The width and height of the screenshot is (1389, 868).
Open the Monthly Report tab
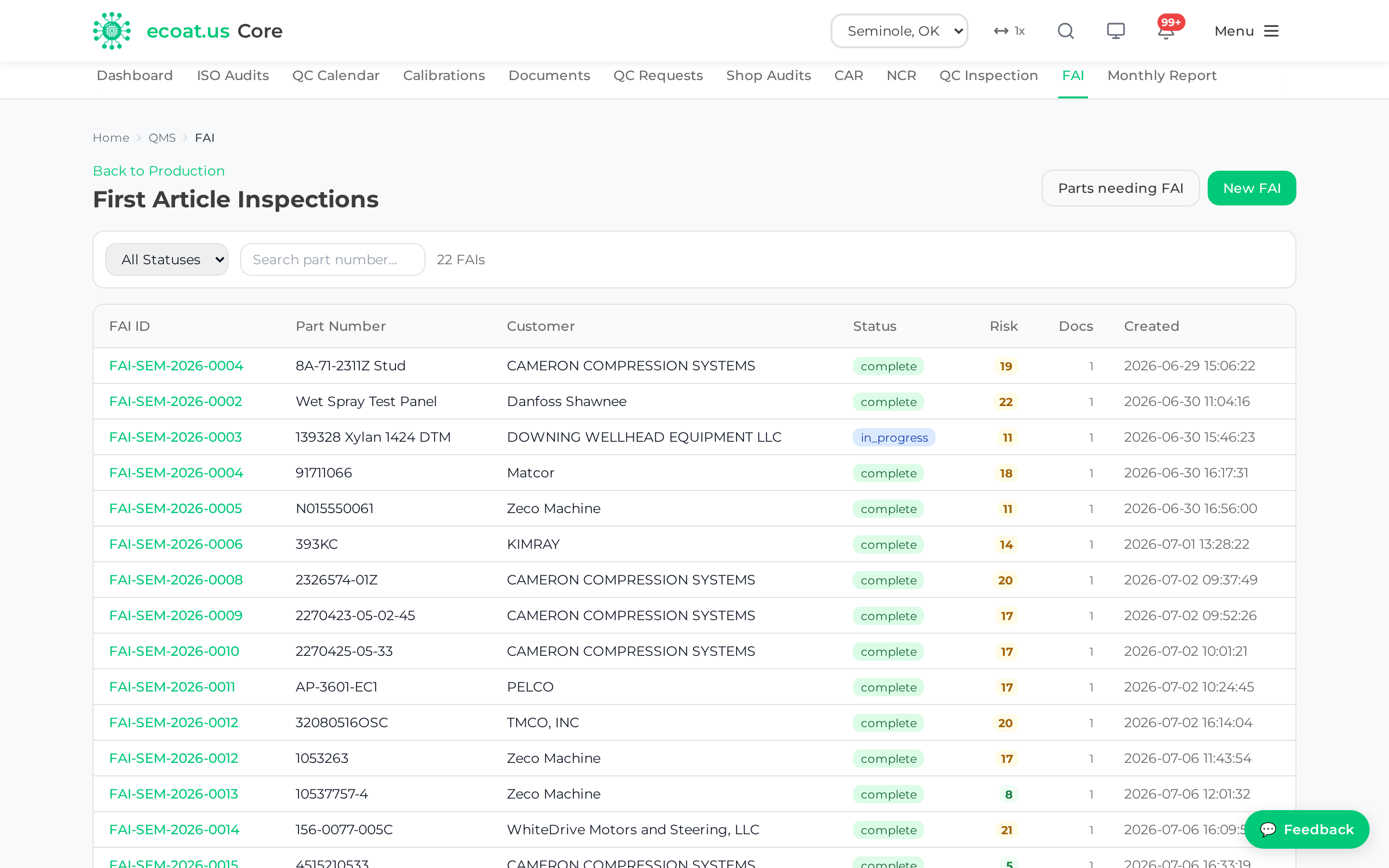tap(1162, 76)
